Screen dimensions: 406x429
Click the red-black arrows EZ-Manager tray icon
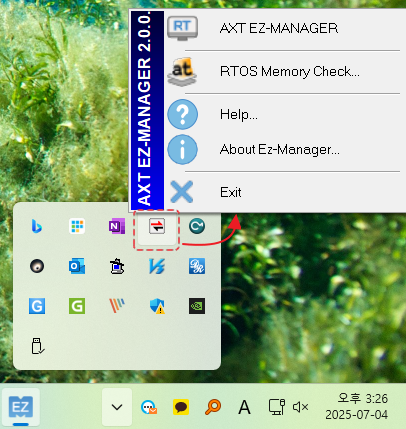click(x=157, y=227)
